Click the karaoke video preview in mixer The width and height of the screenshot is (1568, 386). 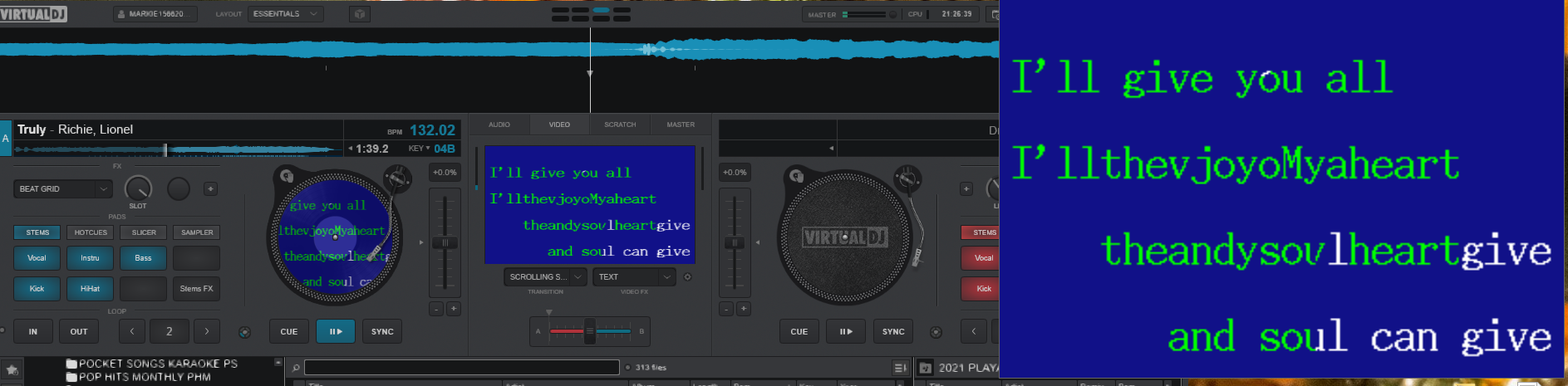pyautogui.click(x=590, y=205)
